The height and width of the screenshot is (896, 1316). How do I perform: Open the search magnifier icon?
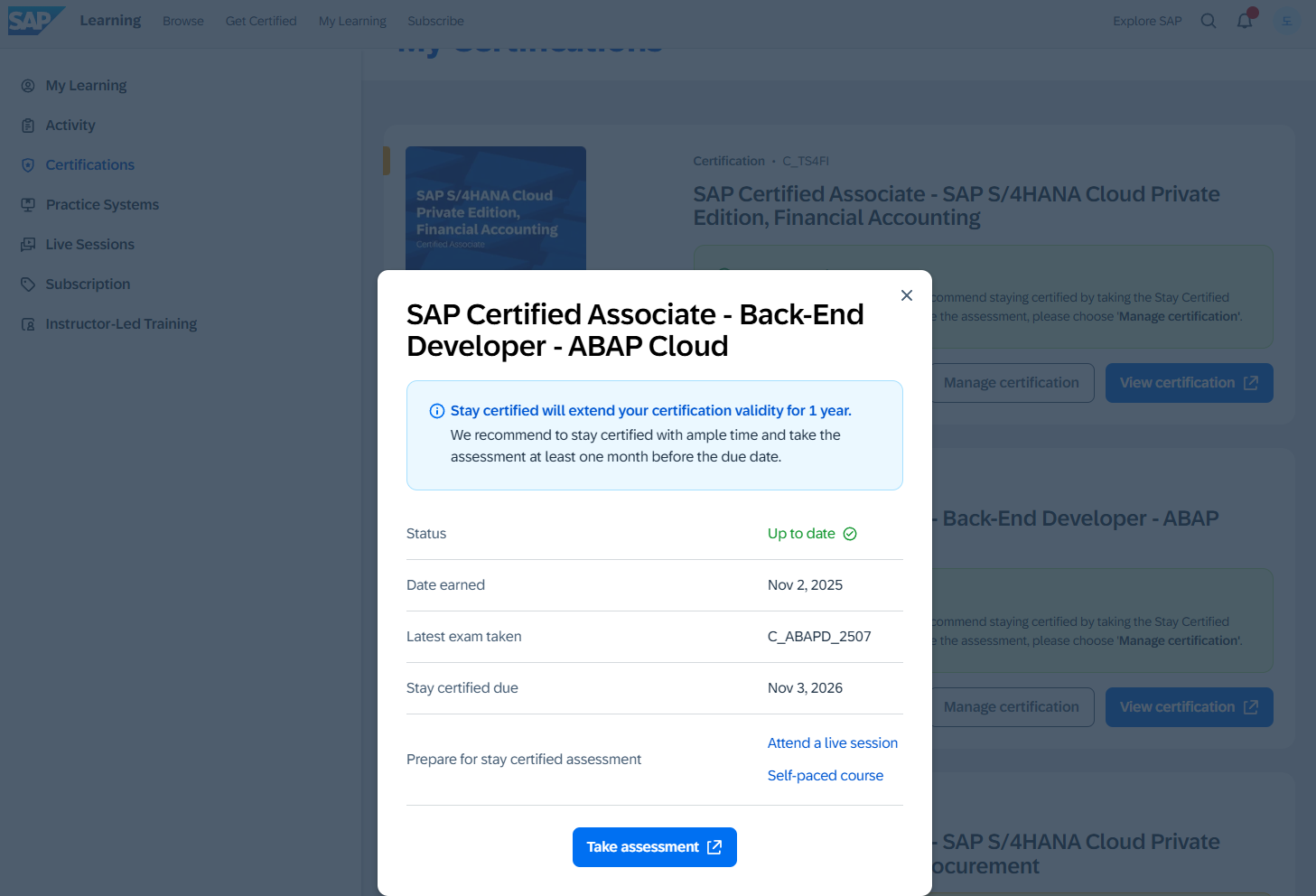click(1208, 21)
